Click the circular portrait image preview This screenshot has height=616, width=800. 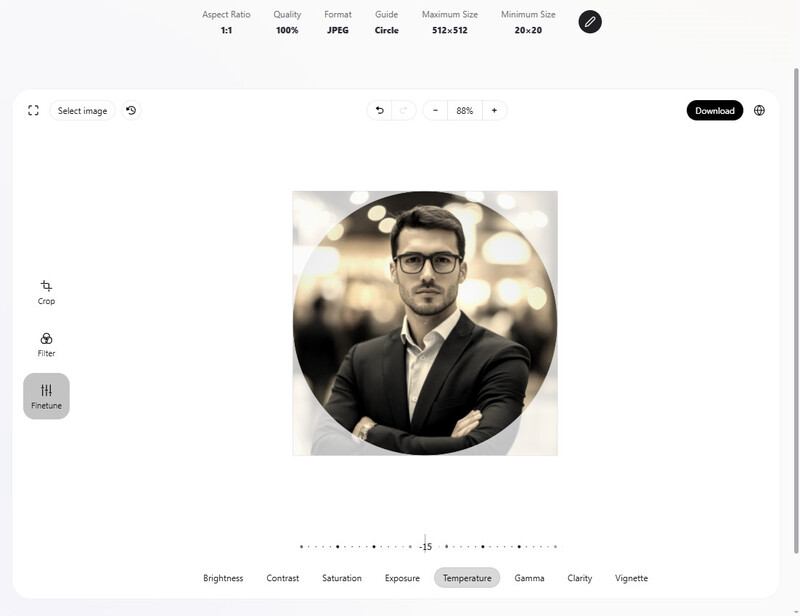[425, 323]
